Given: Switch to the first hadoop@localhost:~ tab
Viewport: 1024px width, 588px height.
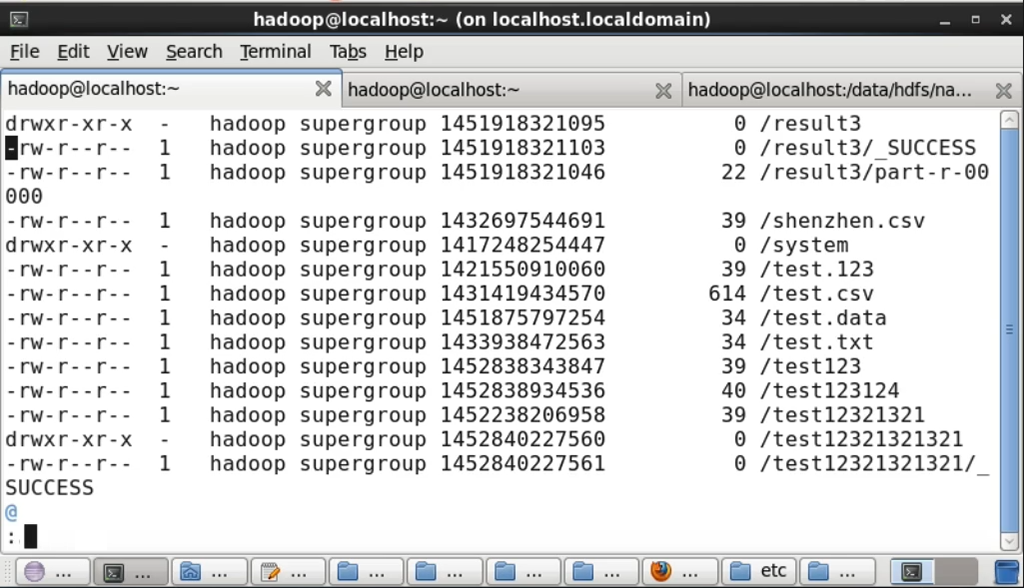Looking at the screenshot, I should tap(171, 89).
